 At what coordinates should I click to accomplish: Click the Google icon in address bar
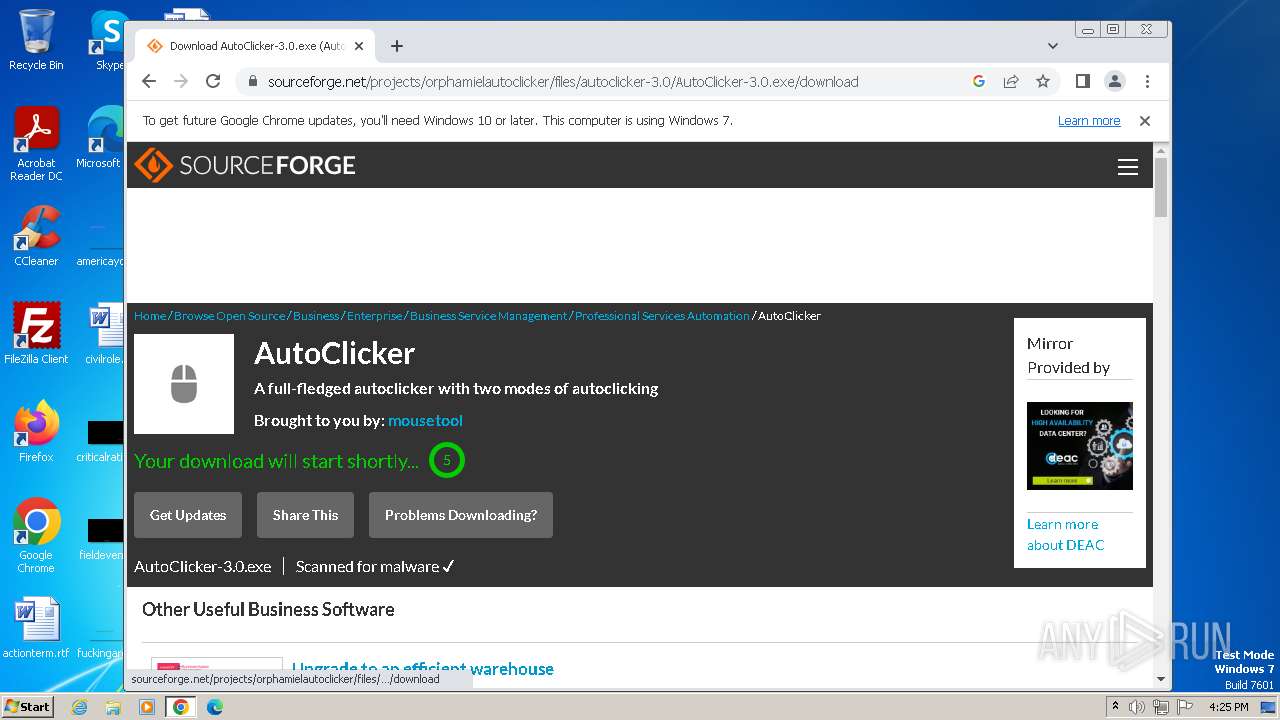(x=979, y=82)
